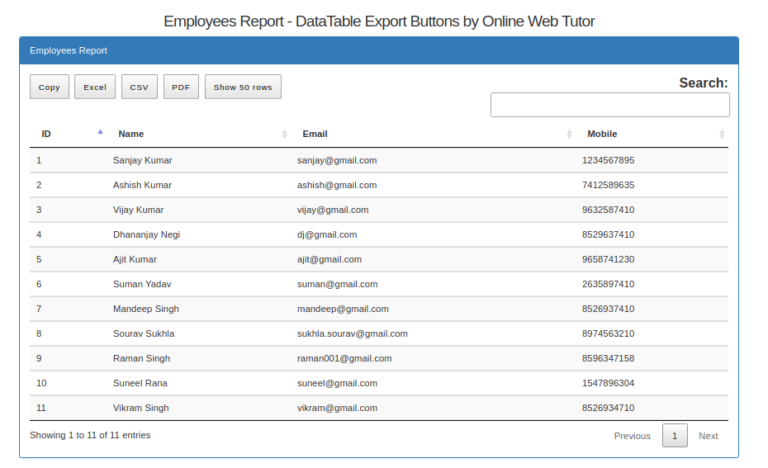Click email suneel@gmail.com

pyautogui.click(x=337, y=383)
